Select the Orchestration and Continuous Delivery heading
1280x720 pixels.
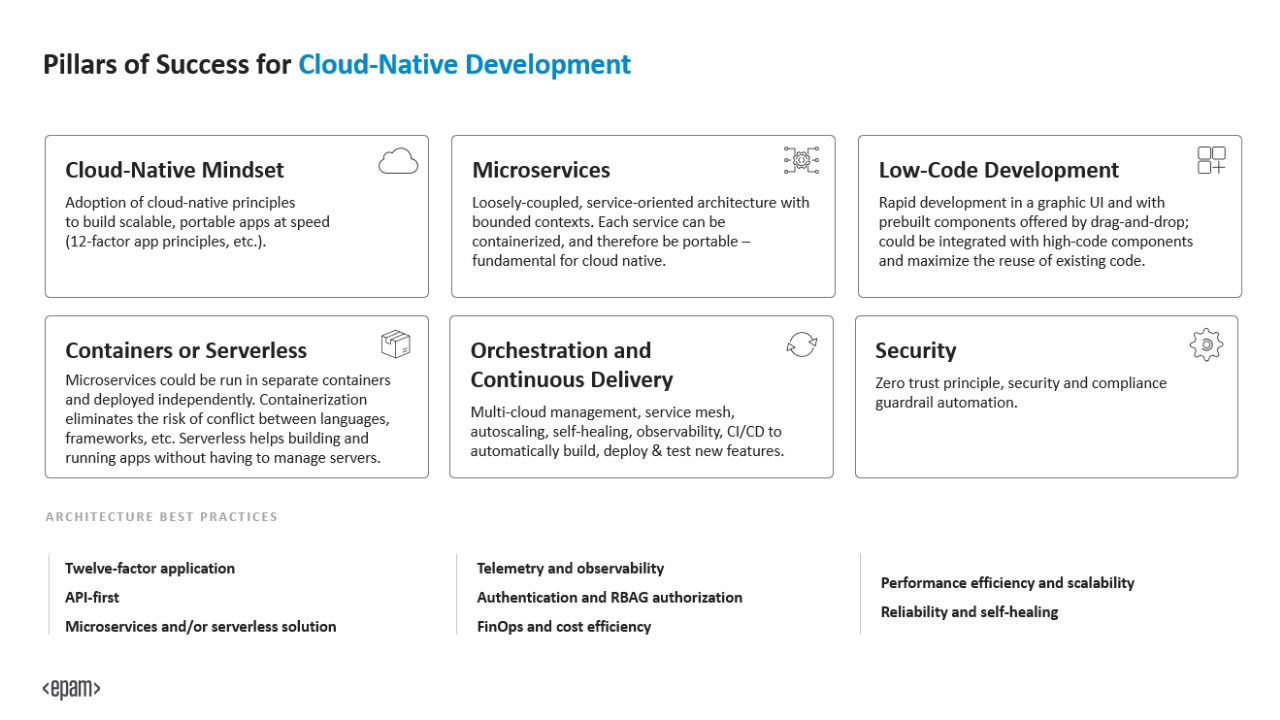(x=572, y=365)
